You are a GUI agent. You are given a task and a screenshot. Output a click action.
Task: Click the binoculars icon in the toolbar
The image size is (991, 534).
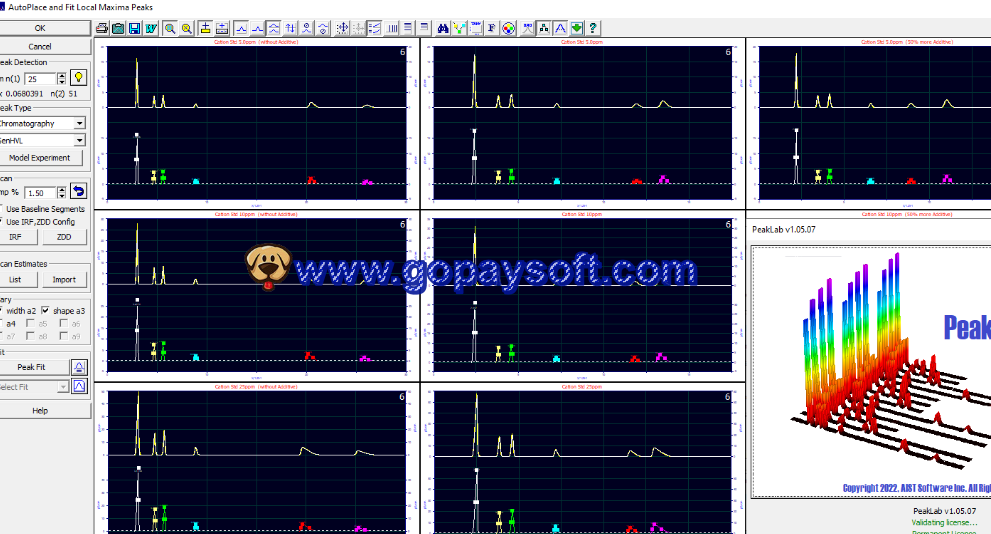click(x=443, y=28)
